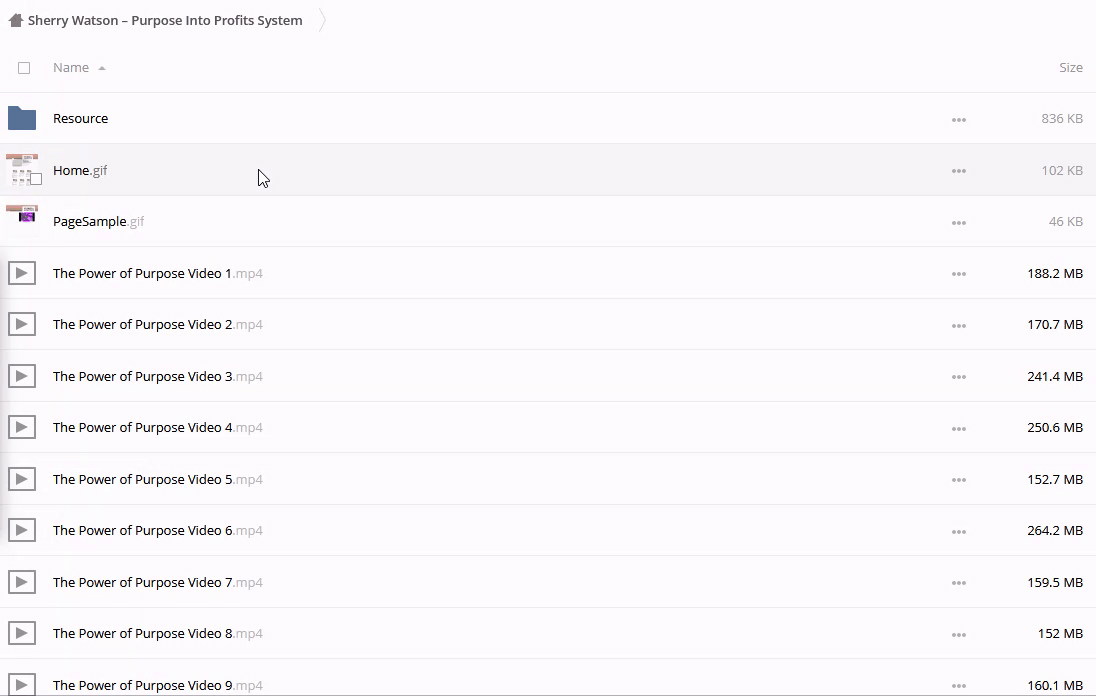Click play icon for Video 7

click(x=22, y=582)
